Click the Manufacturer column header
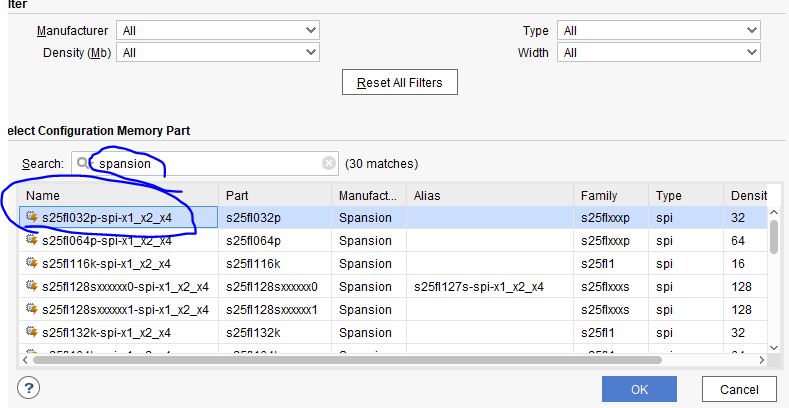Image resolution: width=789 pixels, height=408 pixels. (369, 195)
